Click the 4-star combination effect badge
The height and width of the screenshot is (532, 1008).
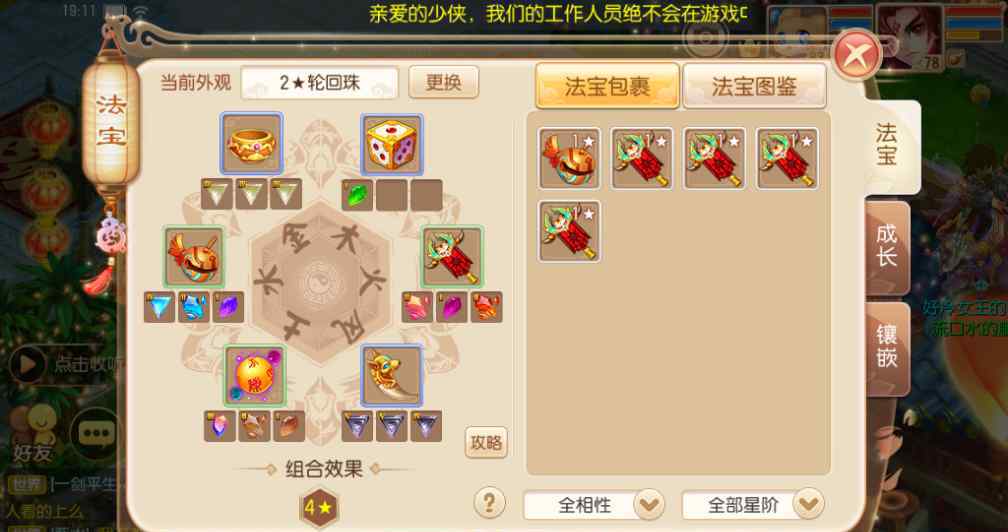318,508
